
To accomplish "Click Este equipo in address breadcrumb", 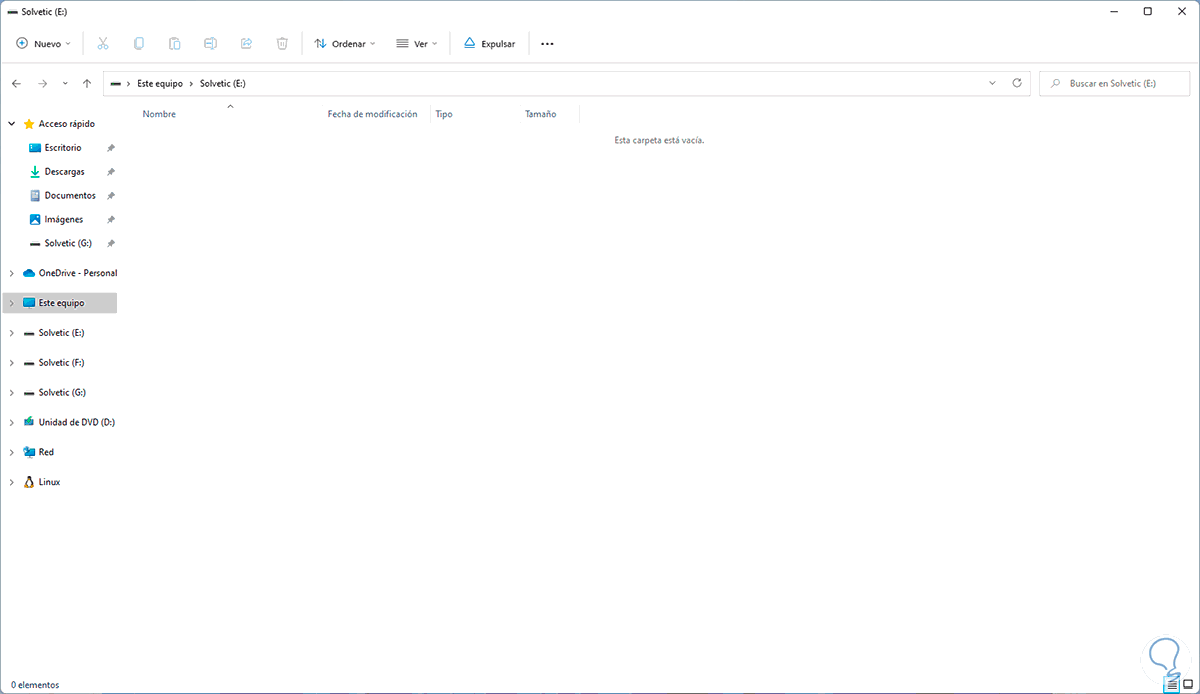I will click(x=160, y=84).
